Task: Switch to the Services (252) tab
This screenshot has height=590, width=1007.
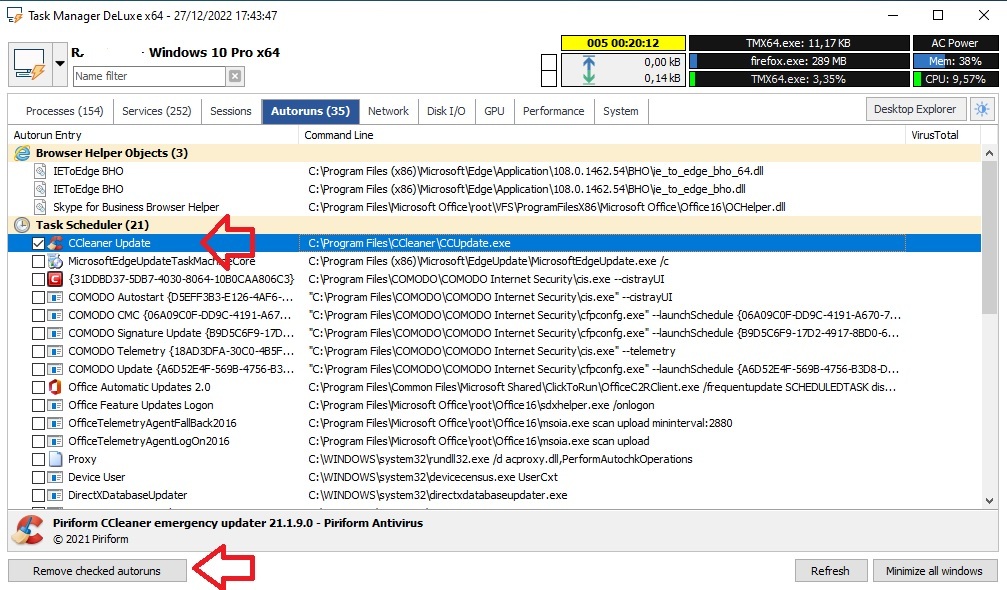Action: (157, 111)
